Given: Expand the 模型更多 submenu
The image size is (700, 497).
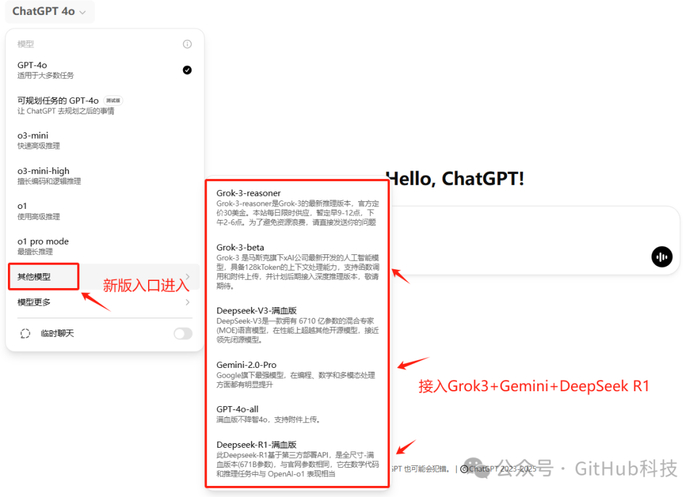Looking at the screenshot, I should [x=104, y=302].
